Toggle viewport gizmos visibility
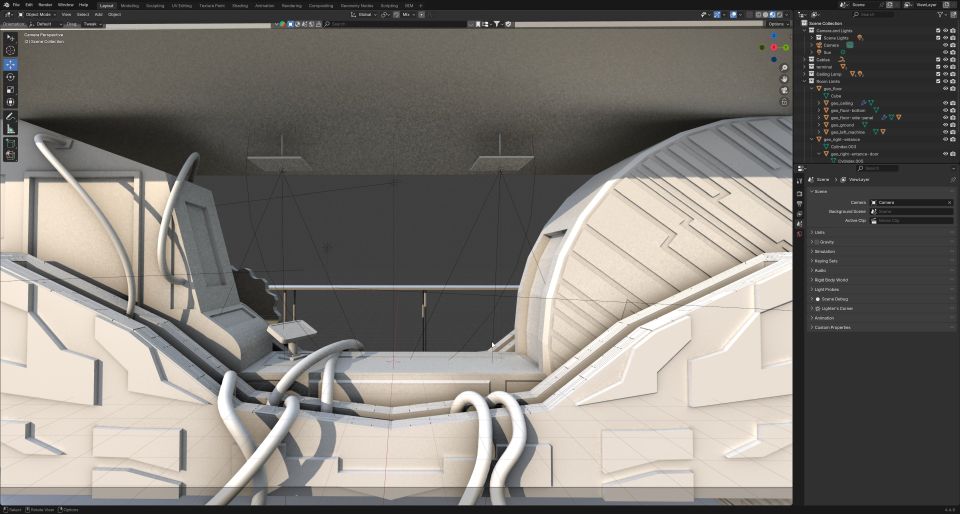The width and height of the screenshot is (960, 514). pos(717,14)
